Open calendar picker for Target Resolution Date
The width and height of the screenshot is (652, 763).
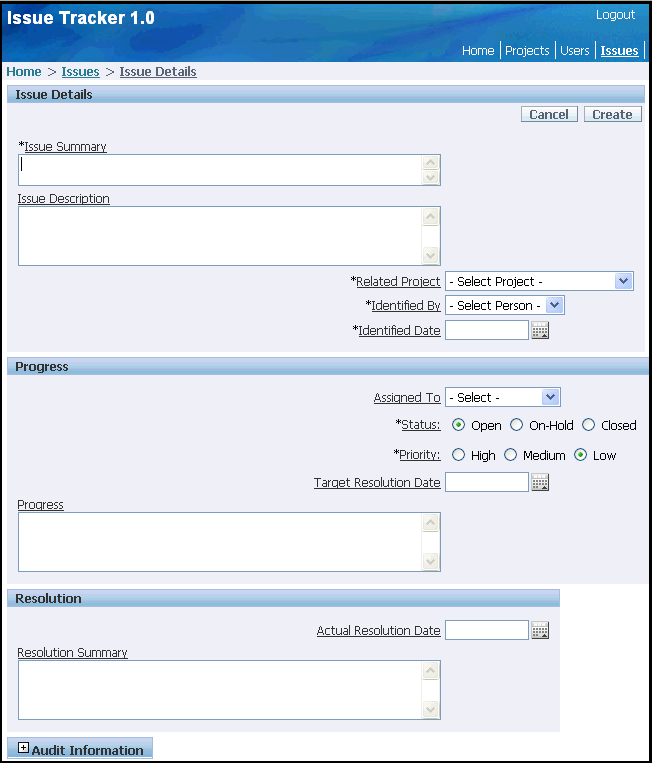click(x=540, y=483)
